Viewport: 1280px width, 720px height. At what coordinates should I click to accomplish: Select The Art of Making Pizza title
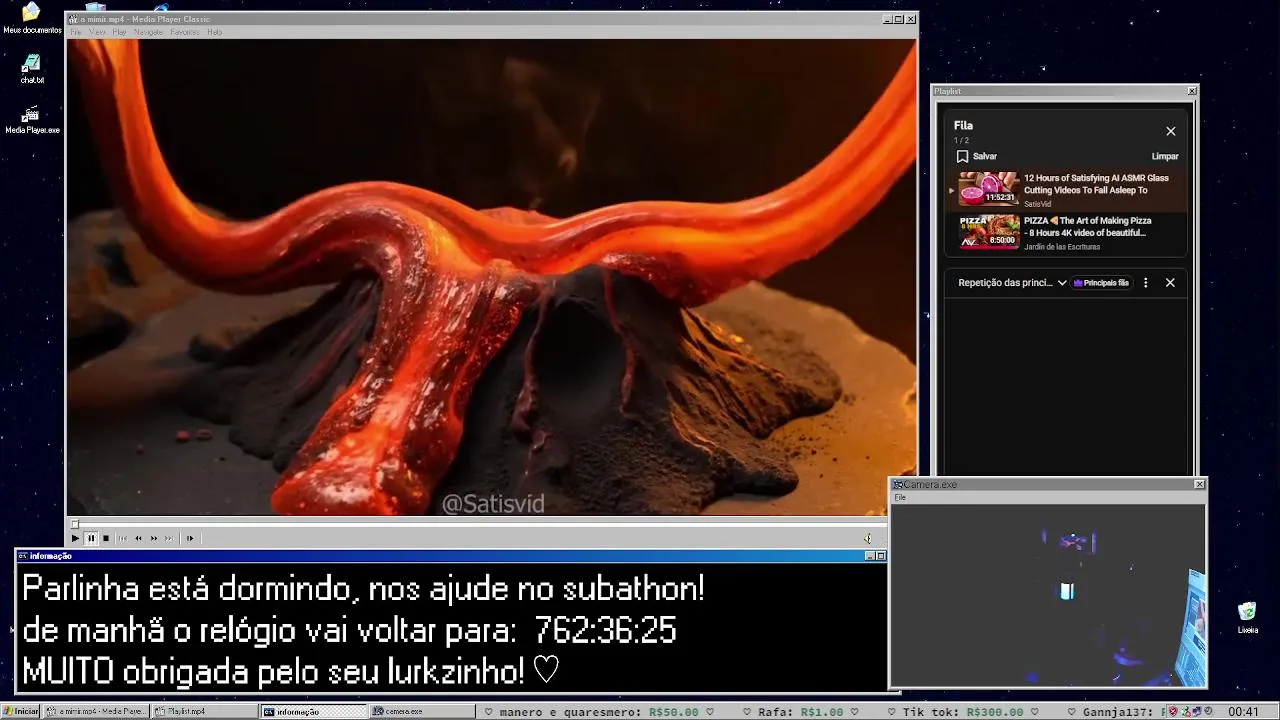tap(1088, 226)
